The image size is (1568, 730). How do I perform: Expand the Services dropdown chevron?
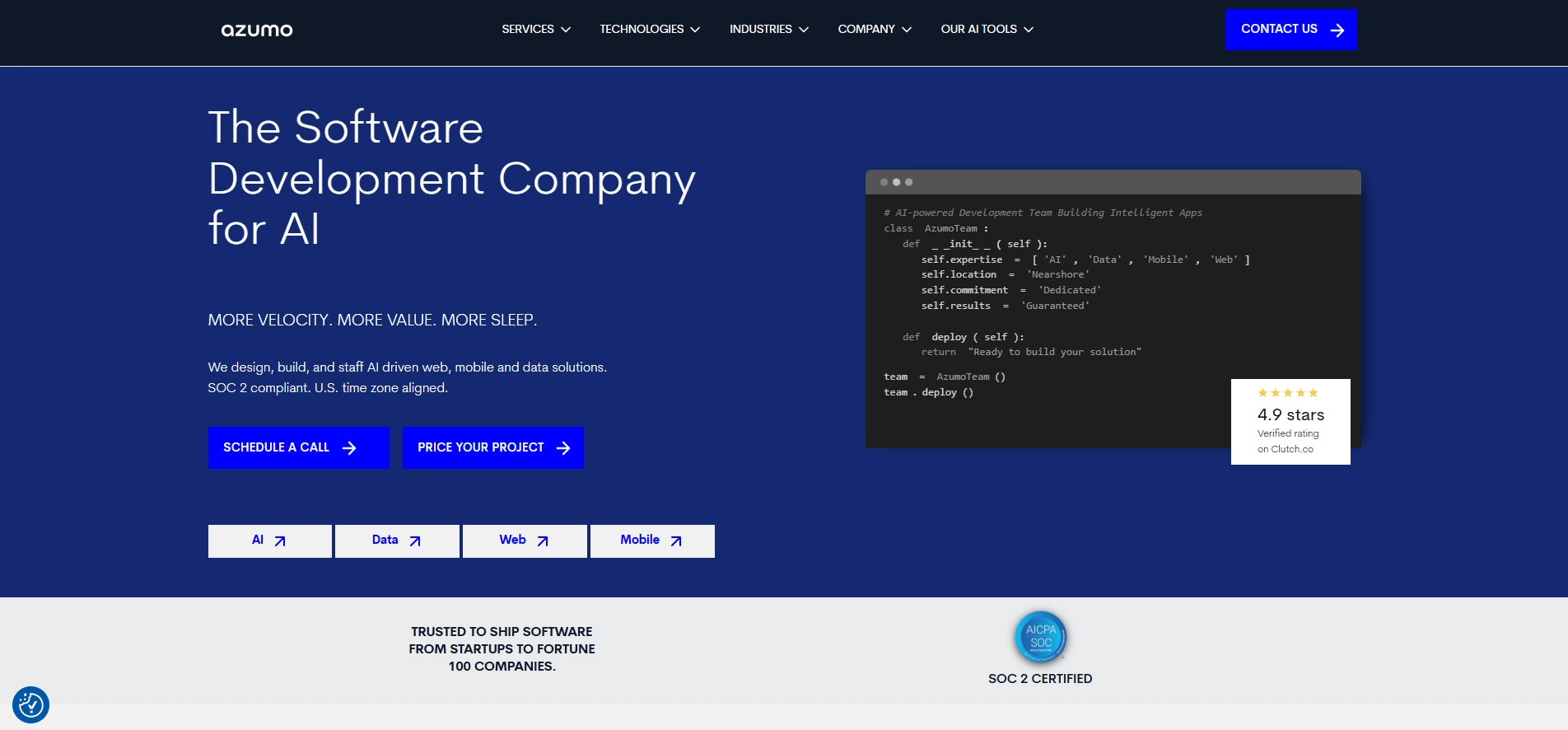click(x=566, y=30)
